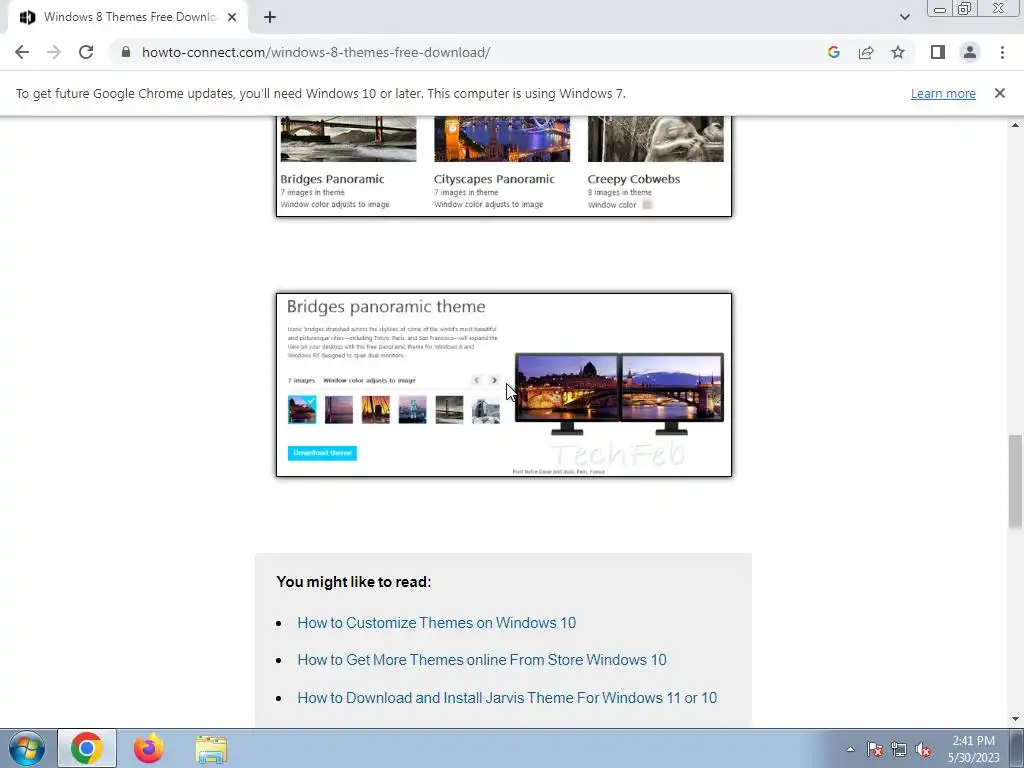Open a new tab
This screenshot has width=1024, height=768.
270,17
